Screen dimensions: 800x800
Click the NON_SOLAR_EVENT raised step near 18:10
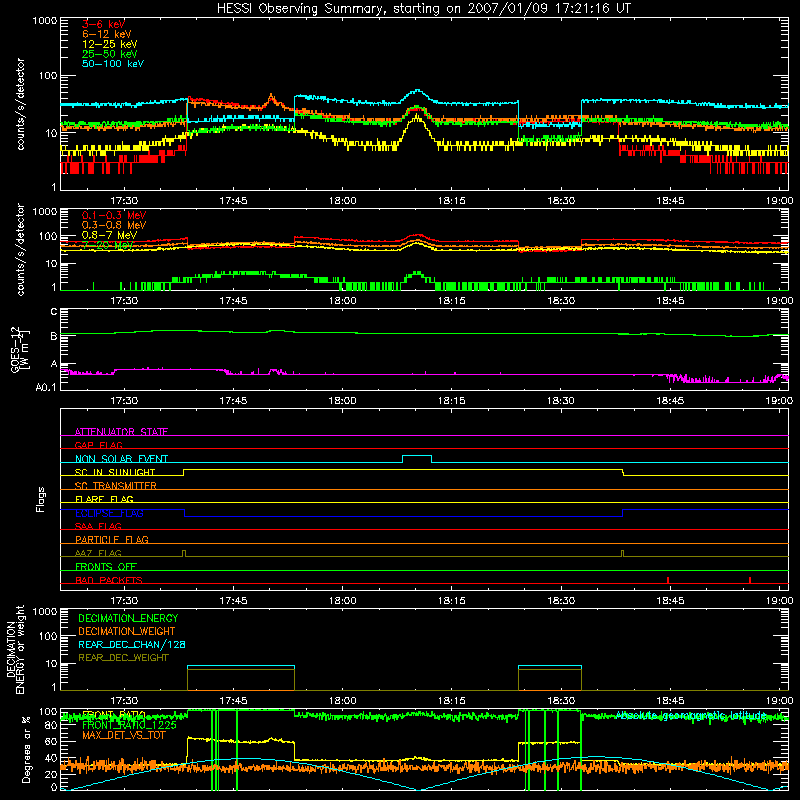pyautogui.click(x=417, y=456)
